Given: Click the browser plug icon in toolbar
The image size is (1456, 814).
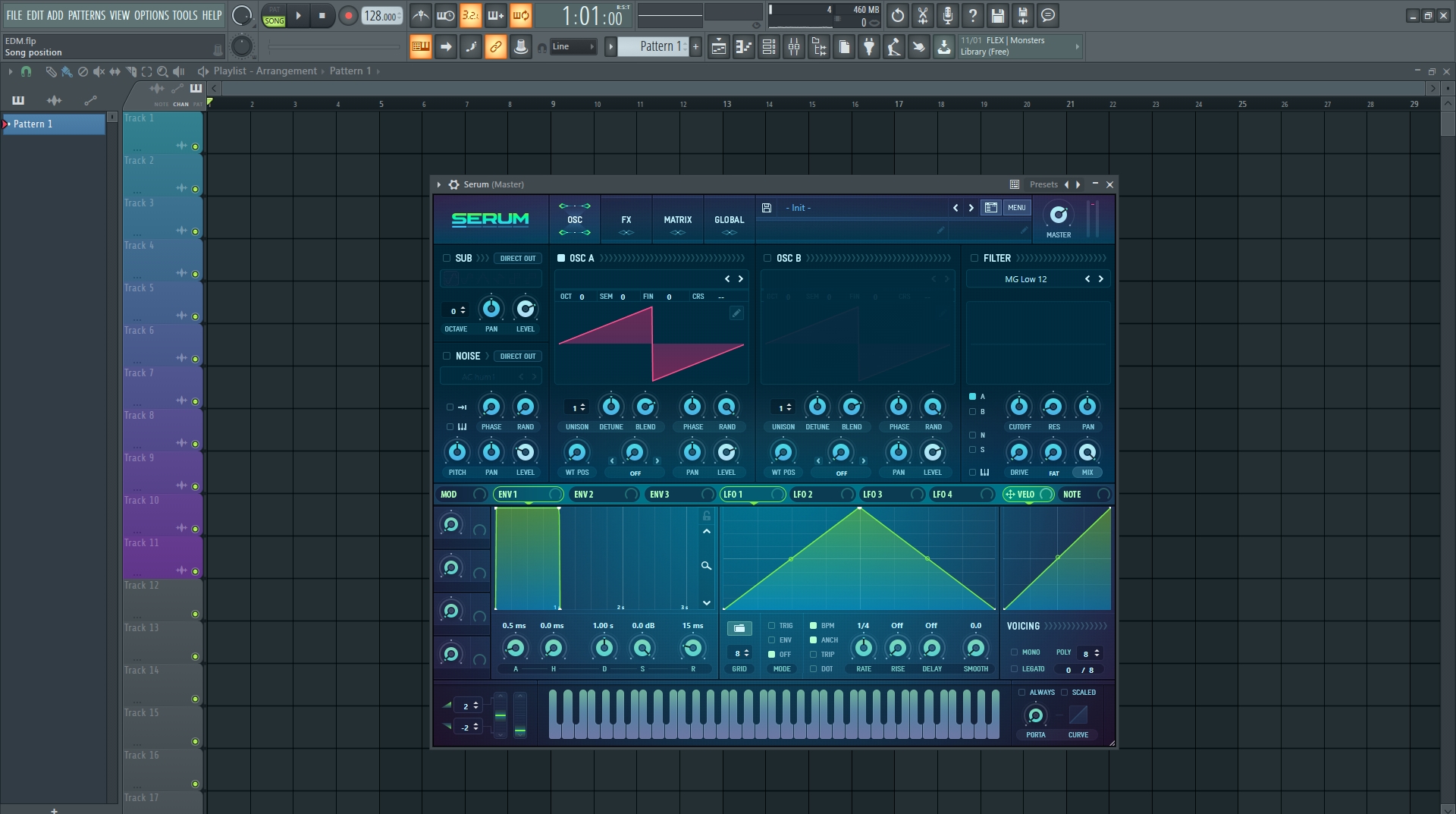Looking at the screenshot, I should click(x=869, y=47).
